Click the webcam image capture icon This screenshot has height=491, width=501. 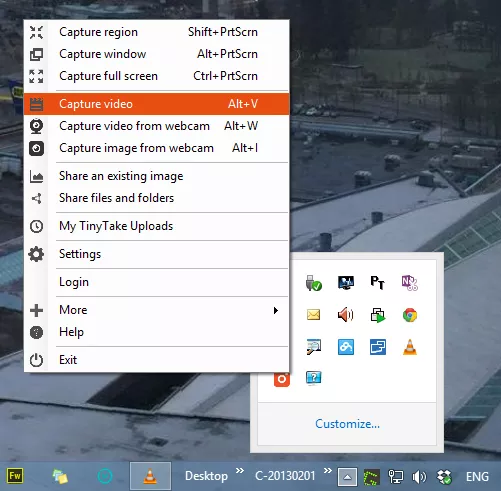pyautogui.click(x=36, y=148)
